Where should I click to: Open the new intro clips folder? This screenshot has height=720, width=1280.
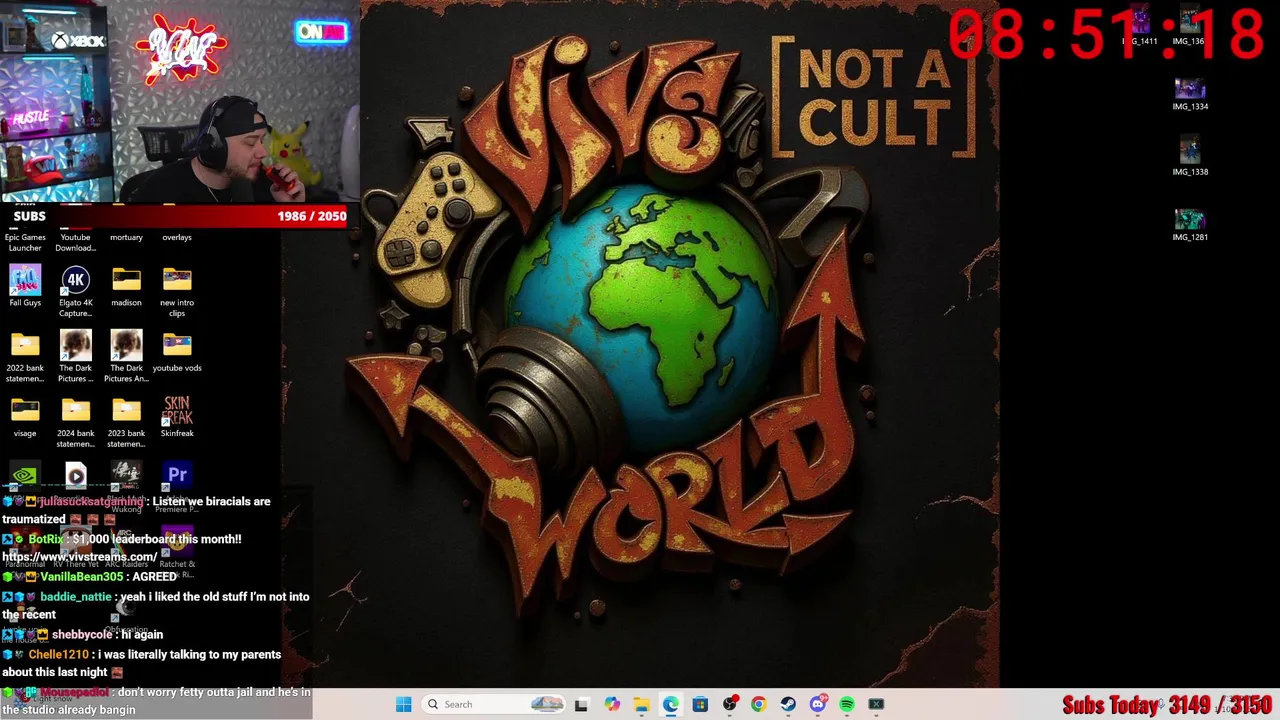[177, 291]
